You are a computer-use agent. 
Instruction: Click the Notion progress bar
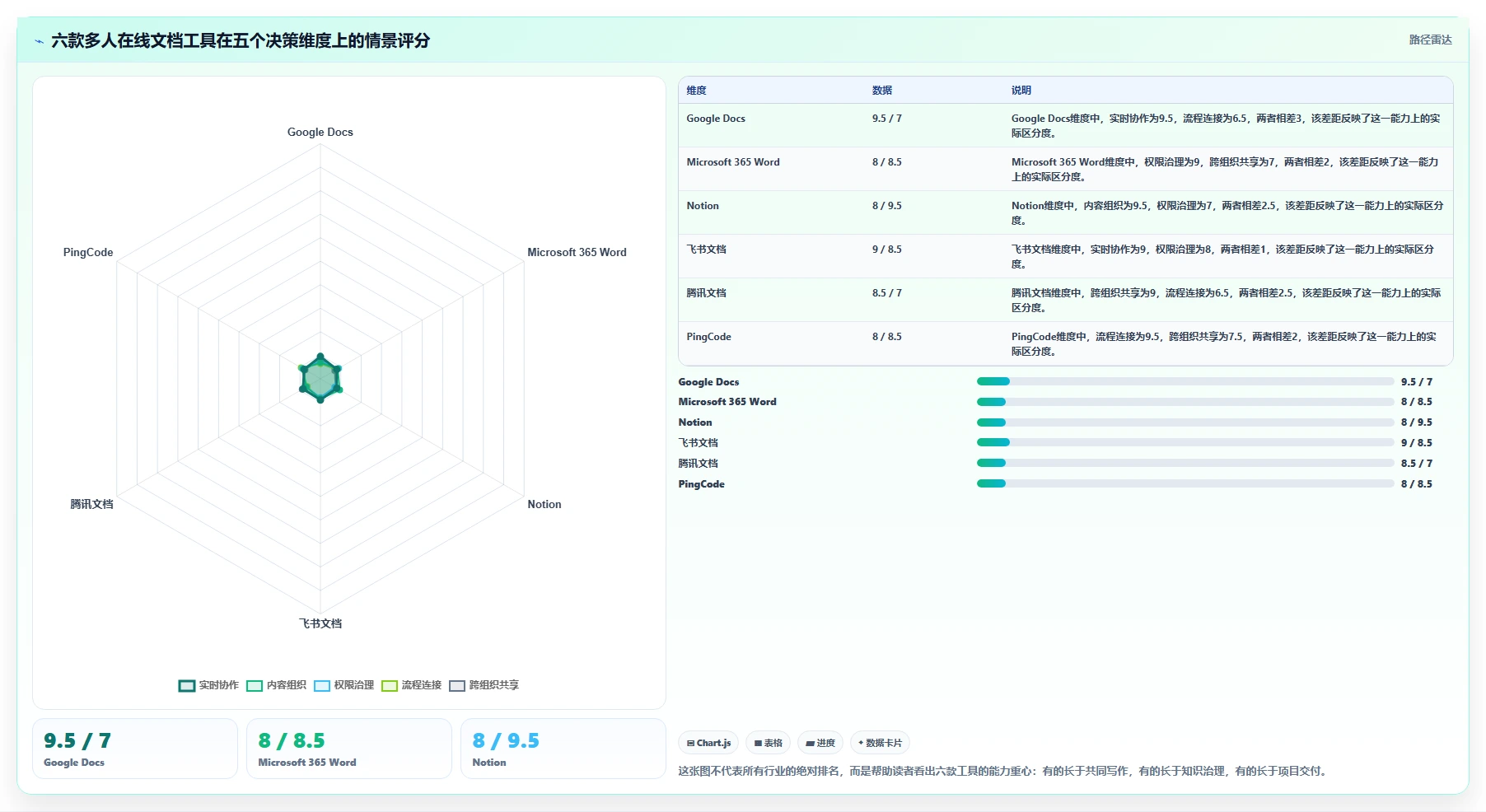1185,422
